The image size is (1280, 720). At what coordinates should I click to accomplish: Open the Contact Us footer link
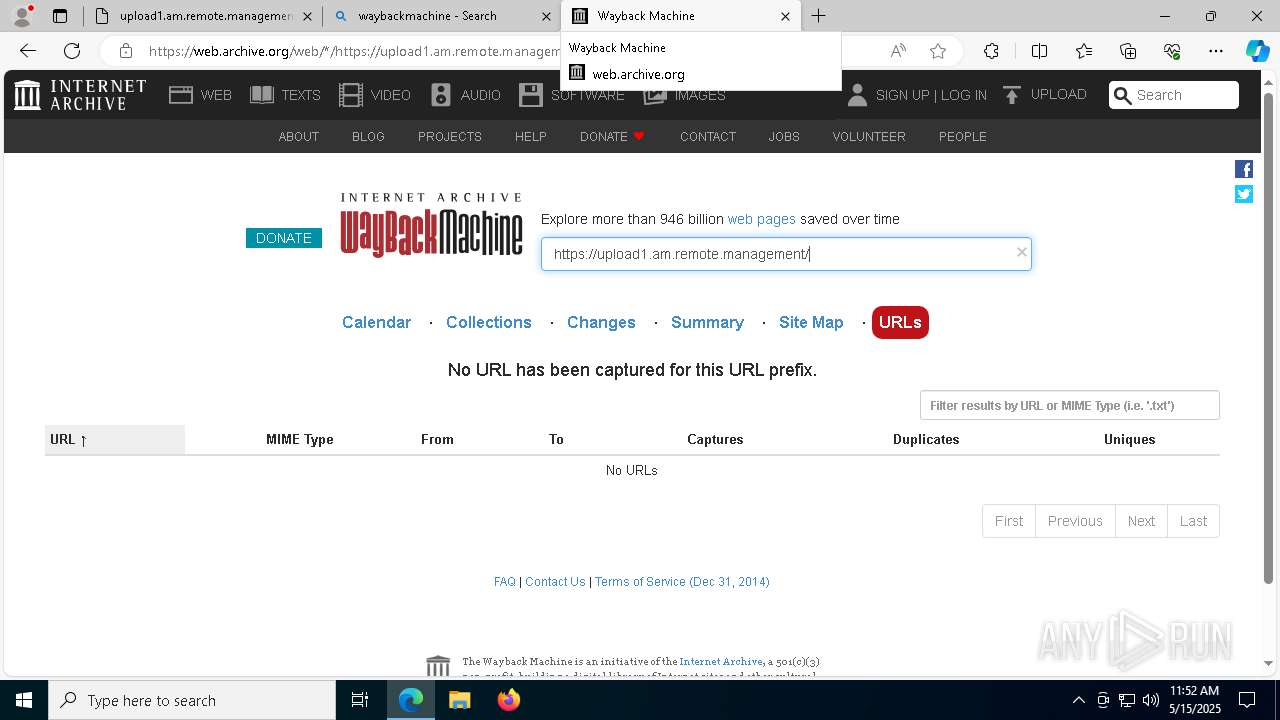[x=555, y=582]
